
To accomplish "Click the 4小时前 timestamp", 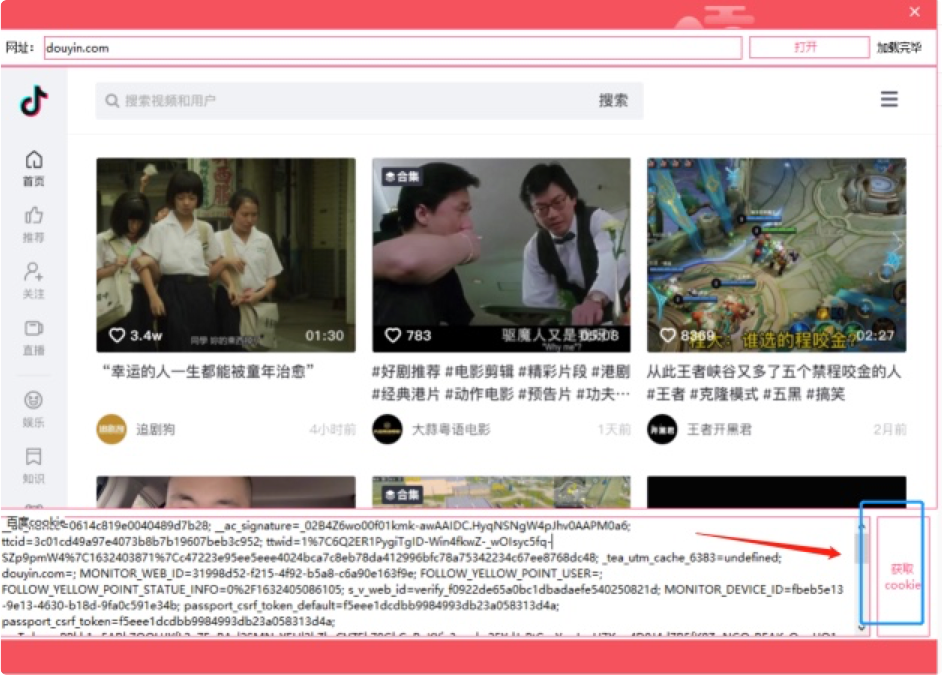I will tap(332, 429).
